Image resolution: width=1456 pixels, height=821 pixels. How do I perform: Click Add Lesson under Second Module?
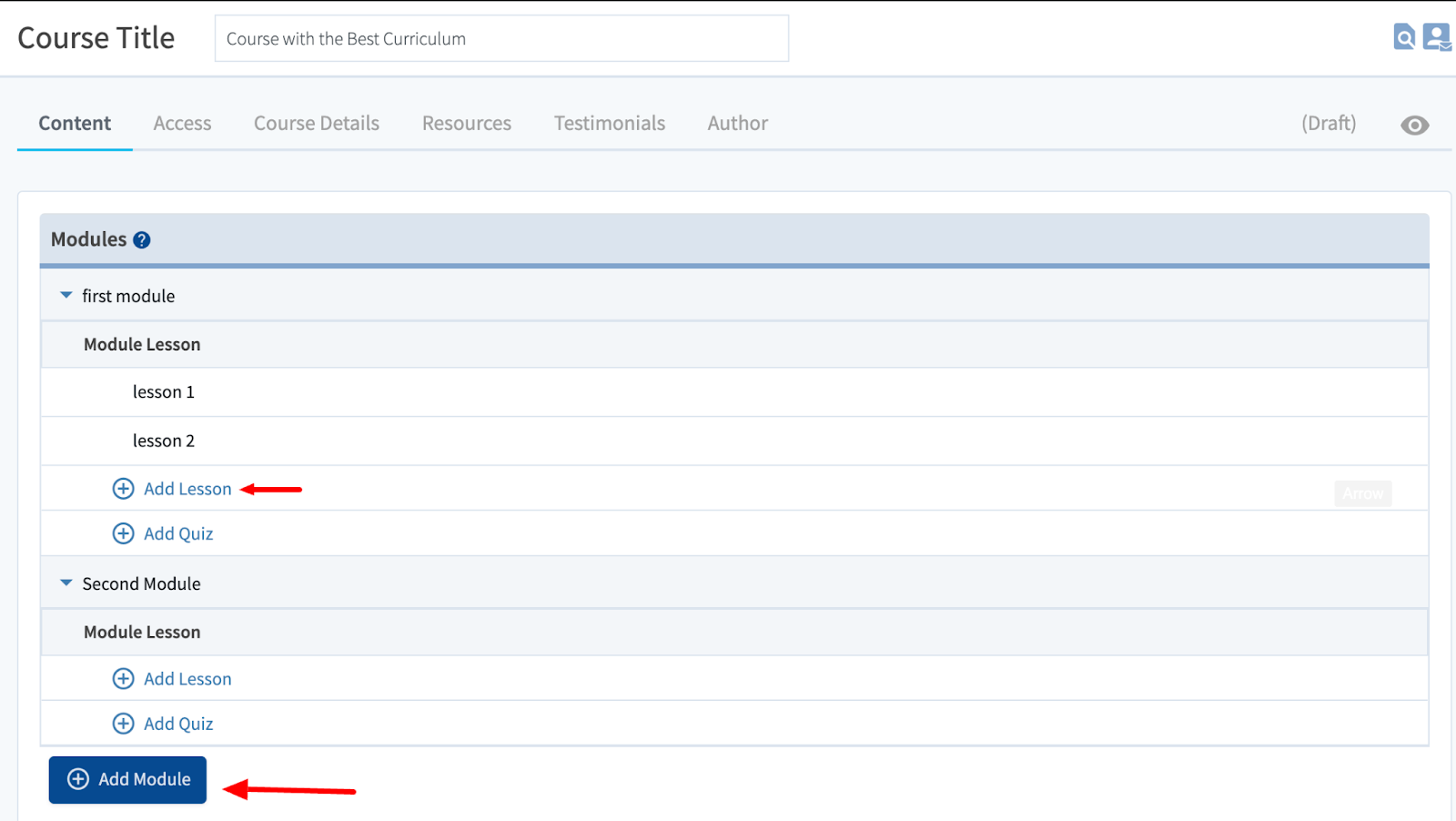click(x=172, y=679)
